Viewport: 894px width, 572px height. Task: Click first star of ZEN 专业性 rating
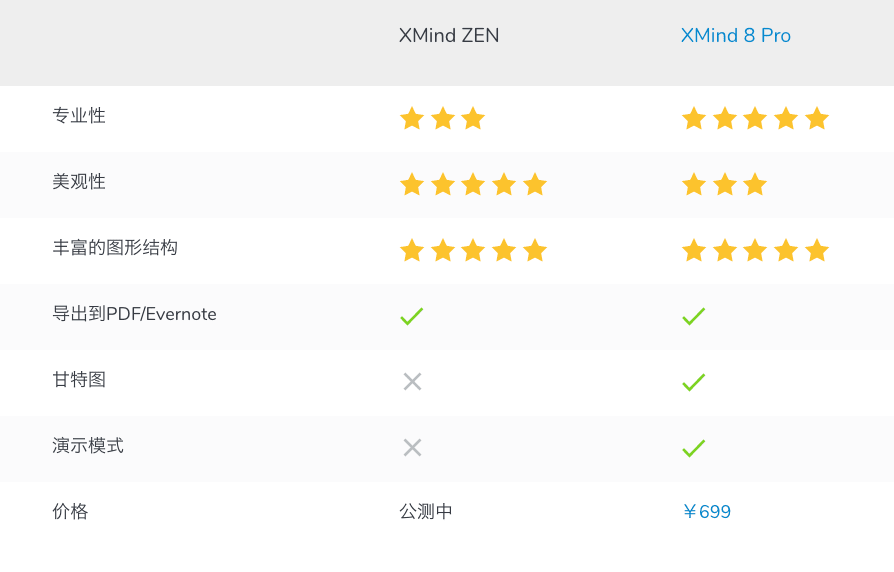(412, 119)
